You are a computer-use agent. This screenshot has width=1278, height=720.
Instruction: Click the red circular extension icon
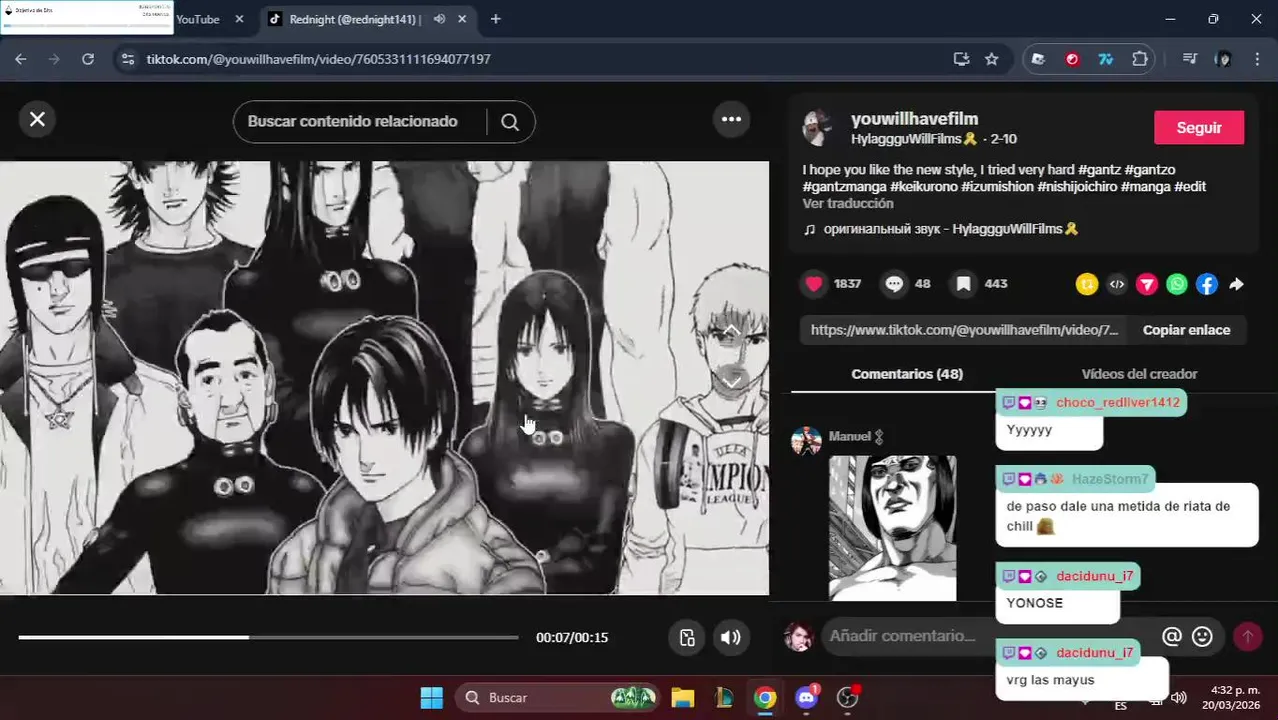[x=1072, y=59]
